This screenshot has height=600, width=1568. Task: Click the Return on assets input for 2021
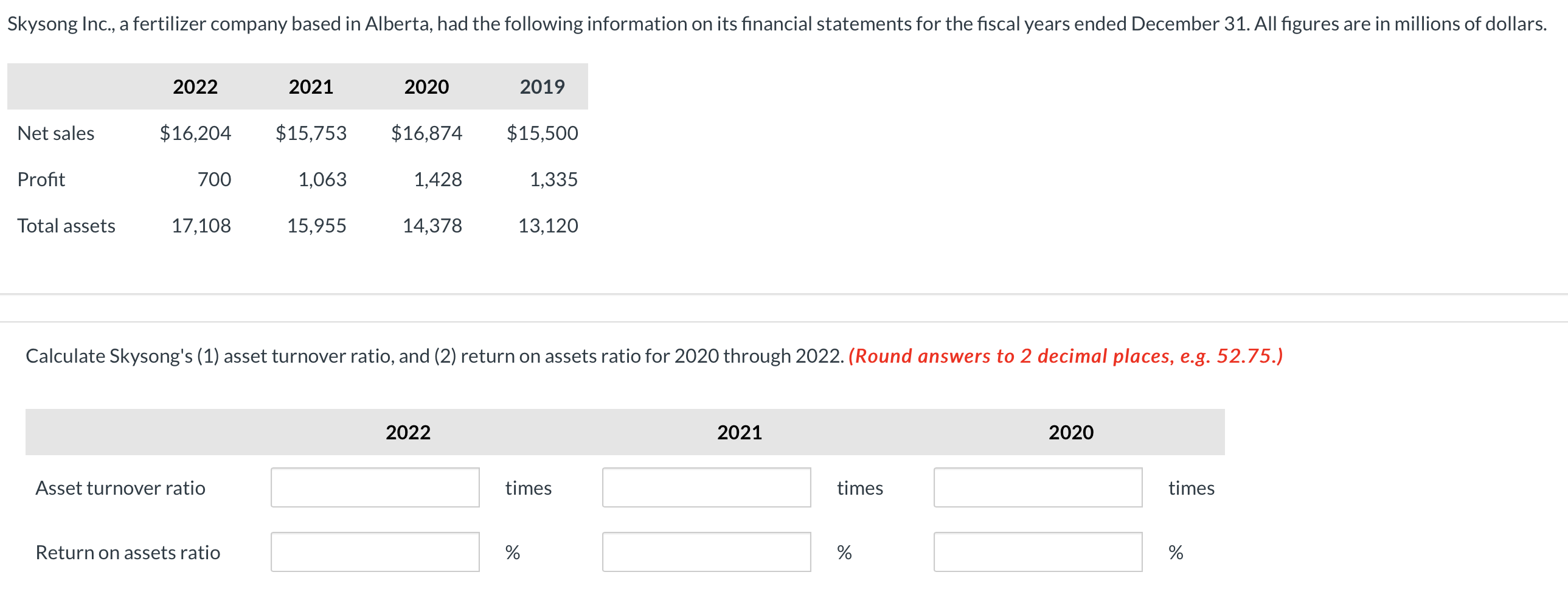tap(706, 552)
